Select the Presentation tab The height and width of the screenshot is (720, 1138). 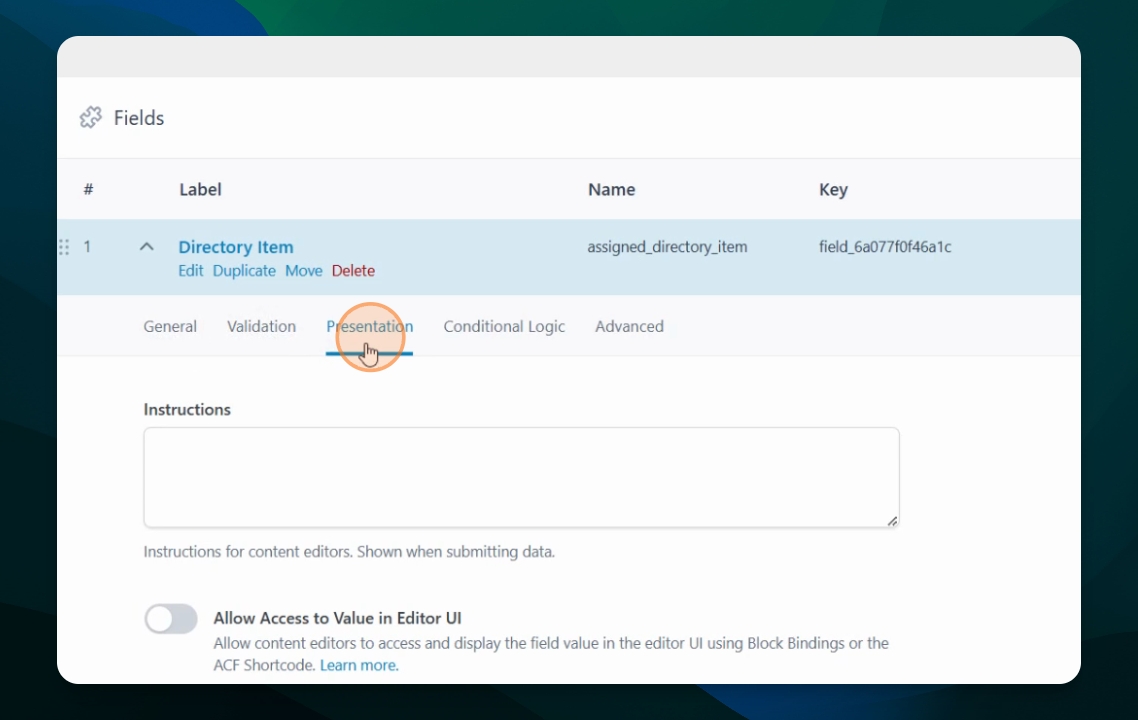tap(369, 327)
